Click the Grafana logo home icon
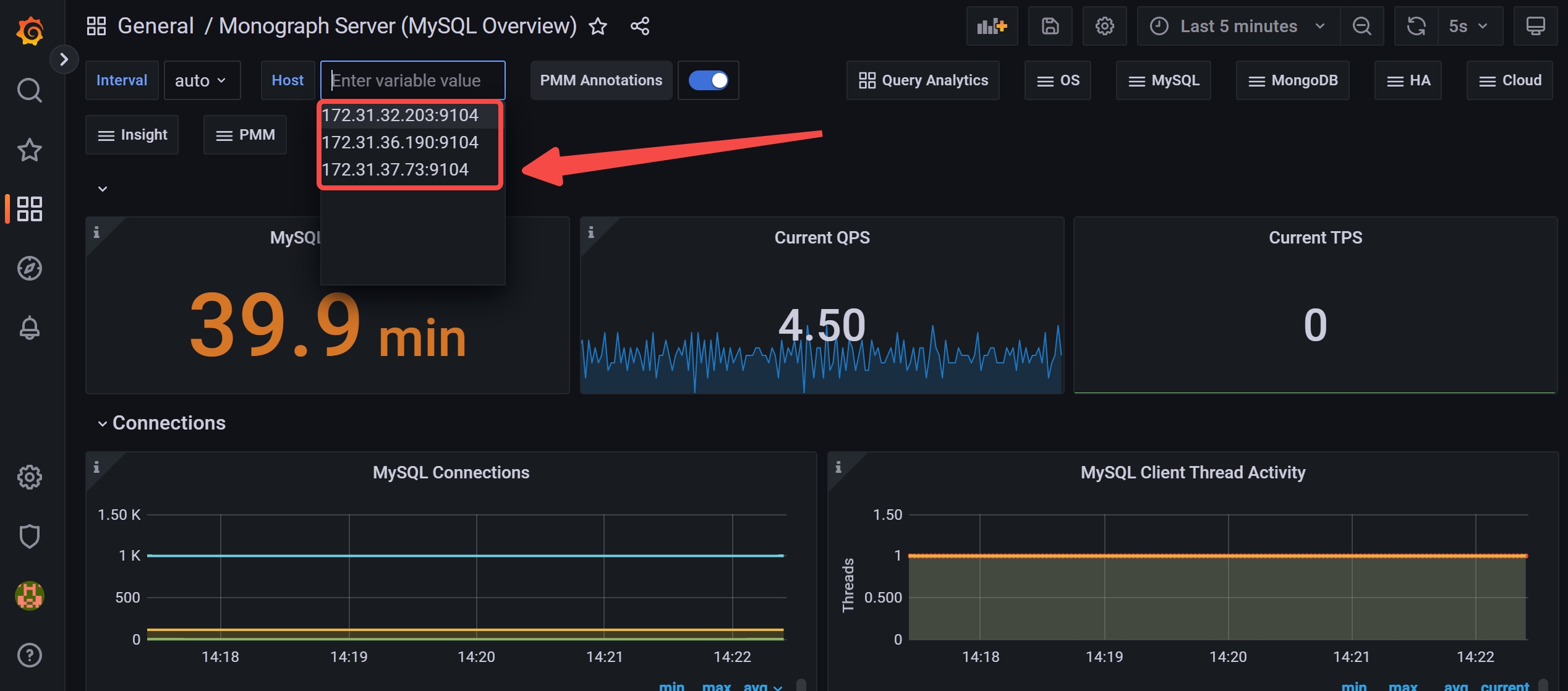 (30, 30)
